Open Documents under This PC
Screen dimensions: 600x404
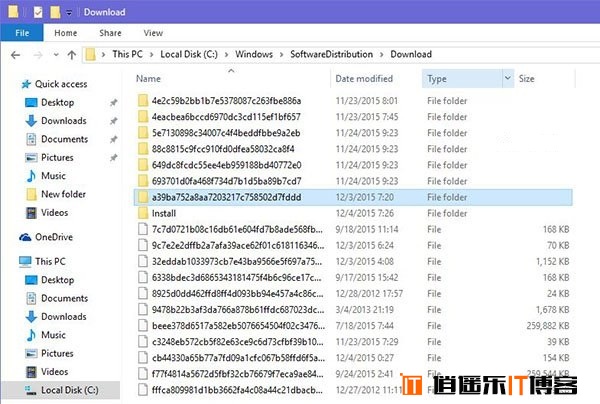coord(57,298)
